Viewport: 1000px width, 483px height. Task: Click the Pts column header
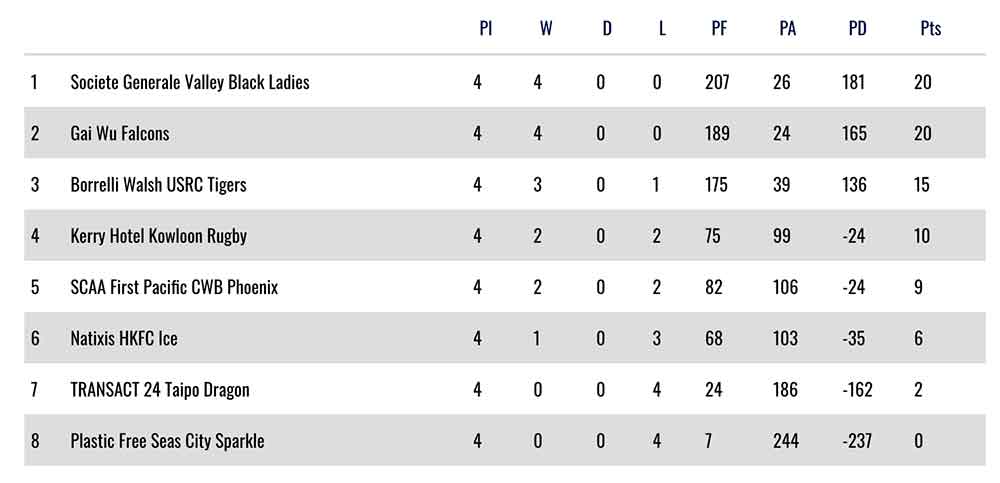(930, 28)
